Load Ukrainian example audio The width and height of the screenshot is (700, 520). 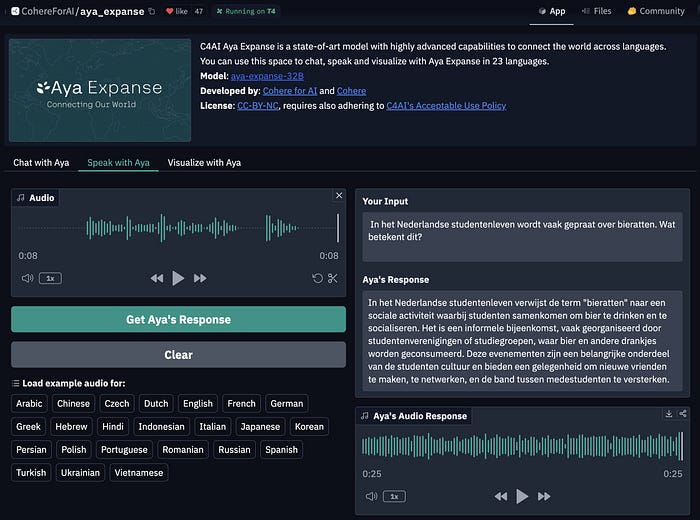click(80, 473)
